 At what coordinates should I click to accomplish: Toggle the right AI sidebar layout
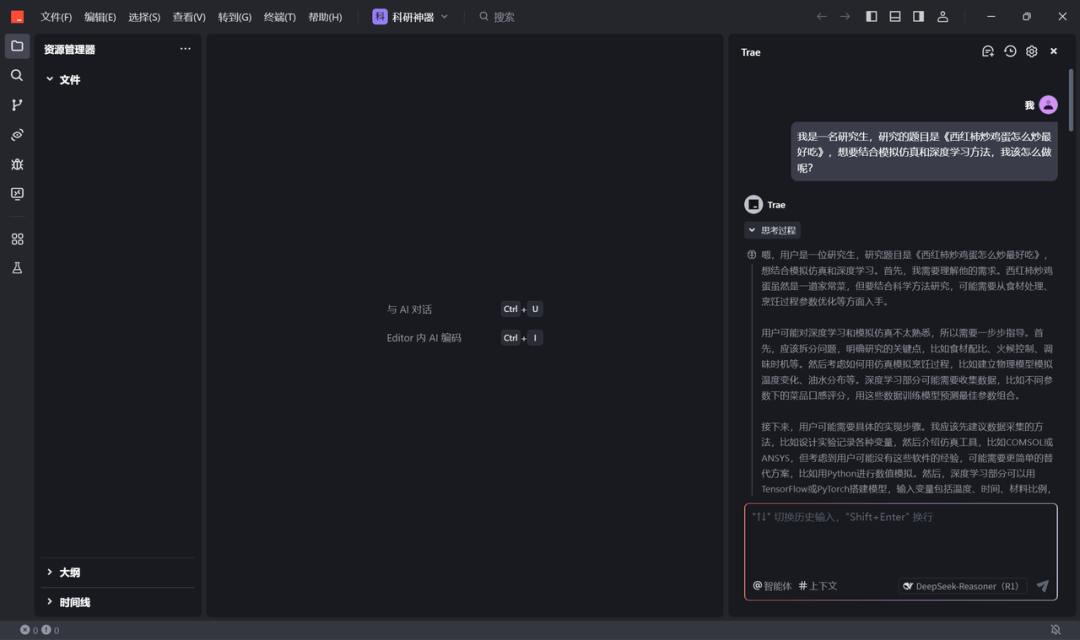[918, 17]
